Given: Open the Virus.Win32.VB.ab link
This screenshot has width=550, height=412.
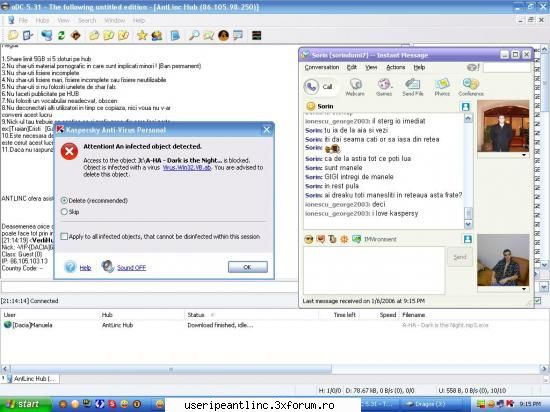Looking at the screenshot, I should point(187,168).
